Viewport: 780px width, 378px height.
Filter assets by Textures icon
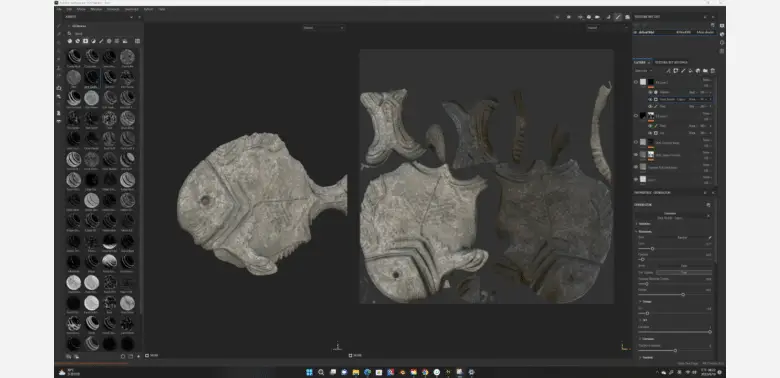point(116,41)
